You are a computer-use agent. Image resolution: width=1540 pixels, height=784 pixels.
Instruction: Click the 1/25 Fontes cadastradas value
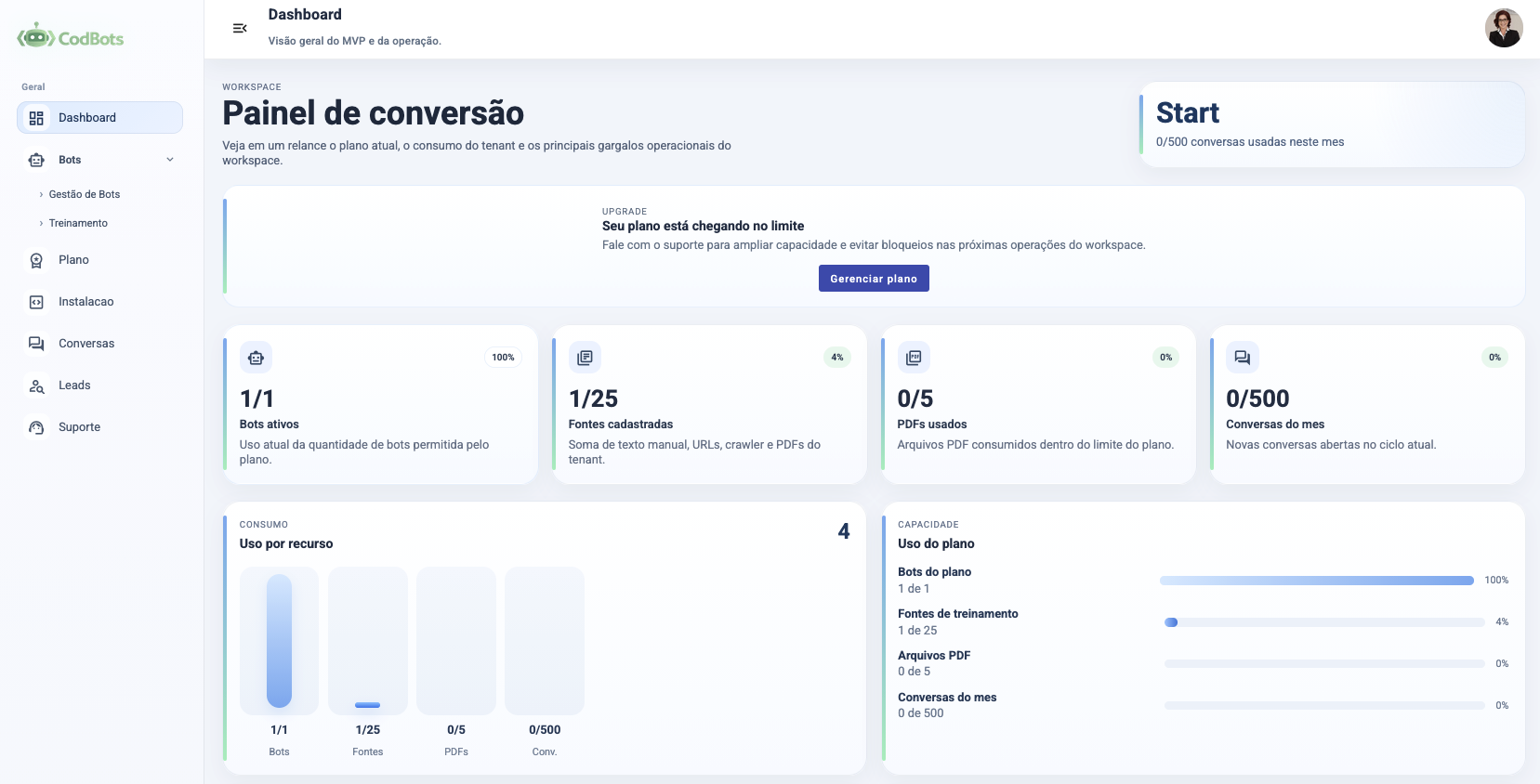point(593,399)
